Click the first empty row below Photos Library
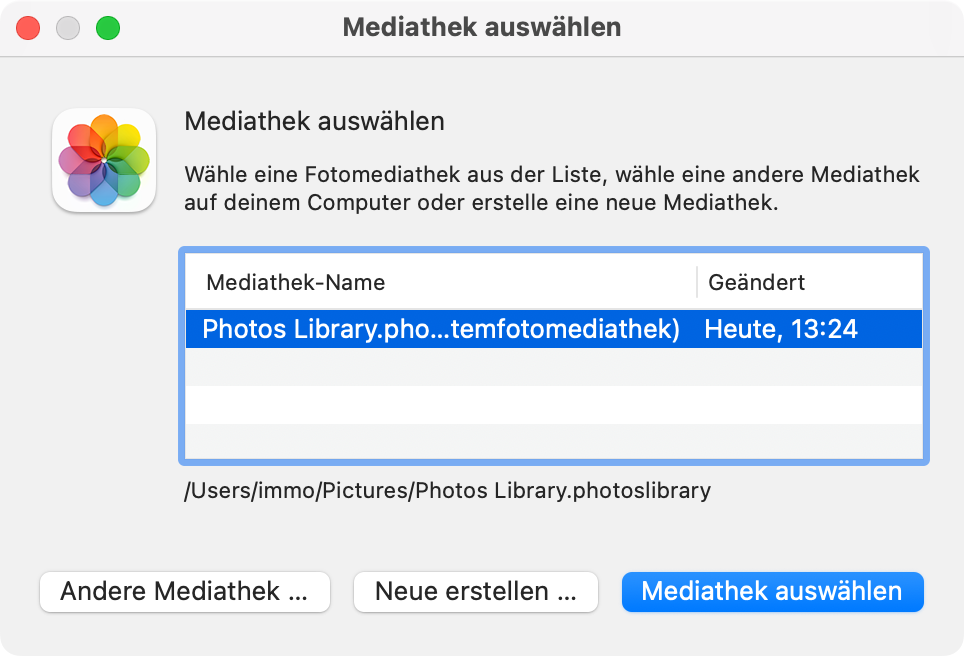 coord(554,366)
